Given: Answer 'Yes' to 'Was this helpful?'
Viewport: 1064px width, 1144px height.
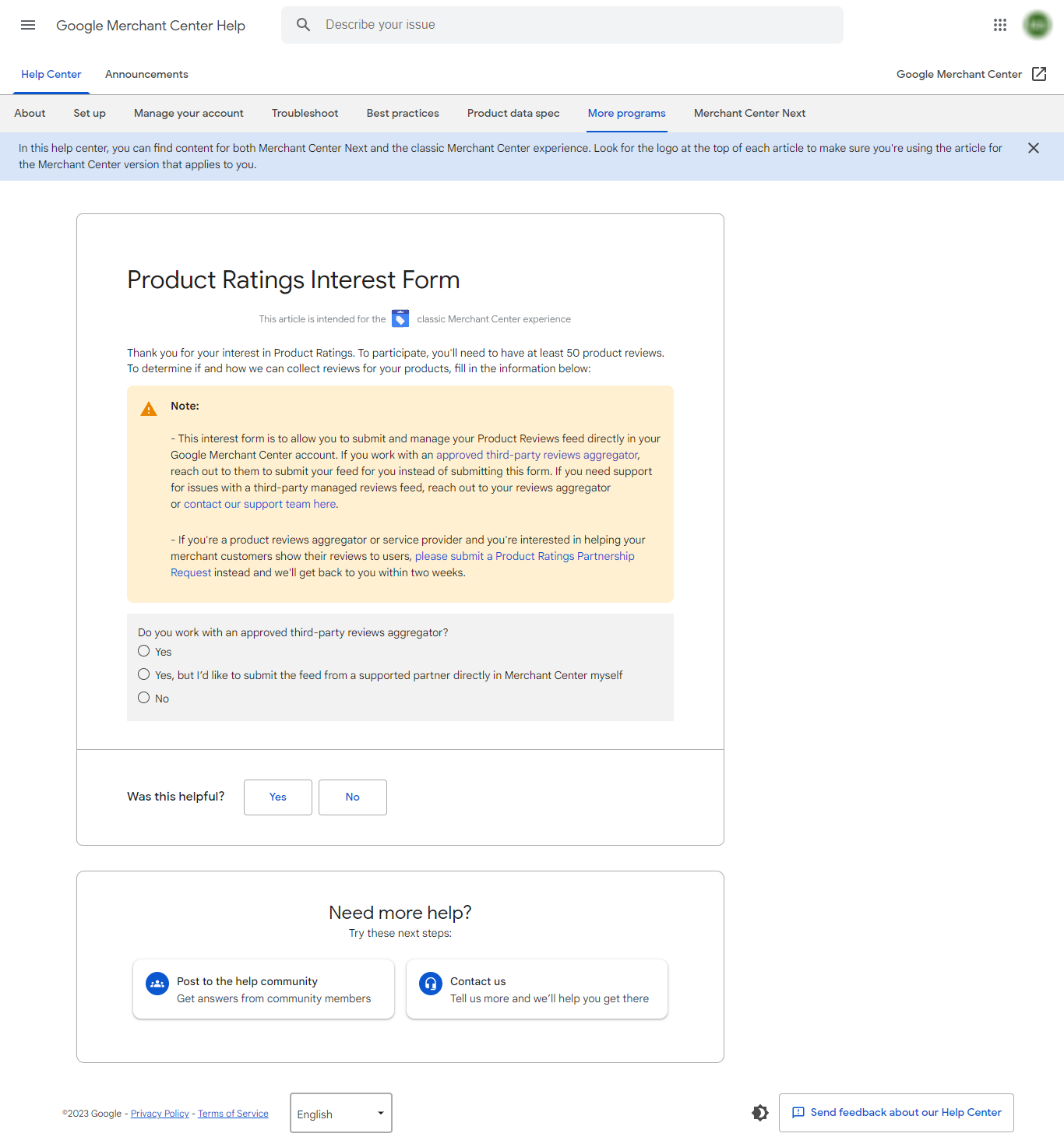Looking at the screenshot, I should [x=277, y=797].
